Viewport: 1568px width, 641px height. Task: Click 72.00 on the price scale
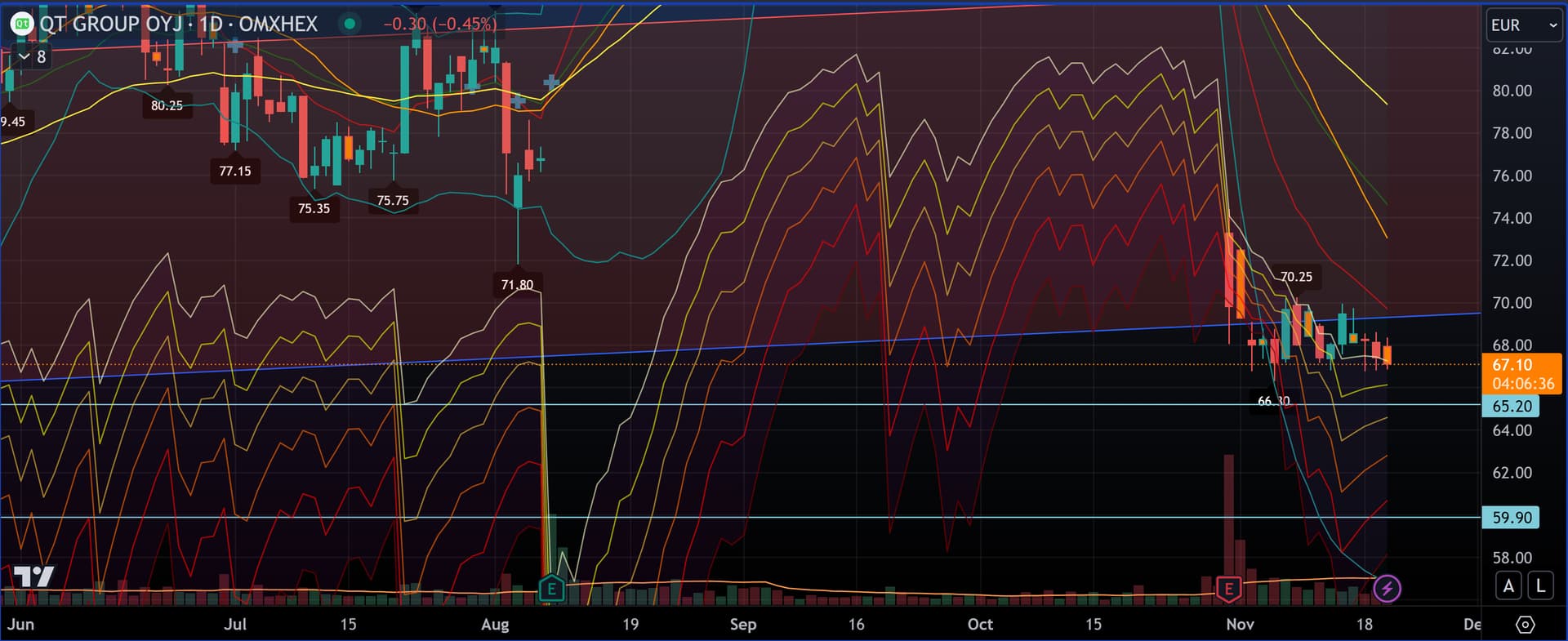tap(1512, 260)
